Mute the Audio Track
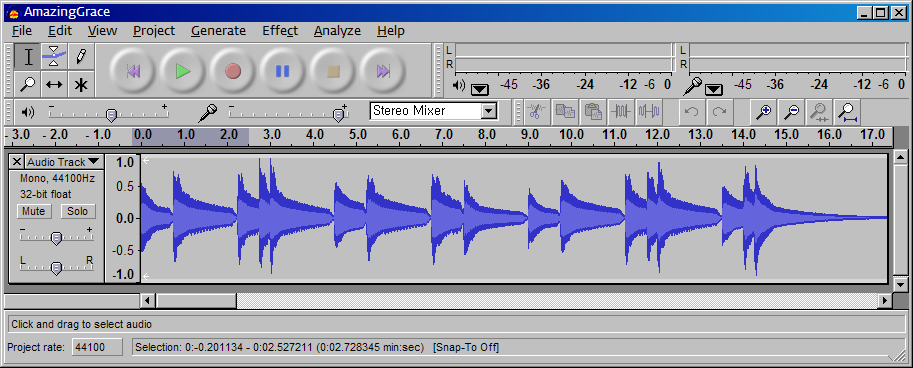Screen dimensions: 913x368 (34, 211)
